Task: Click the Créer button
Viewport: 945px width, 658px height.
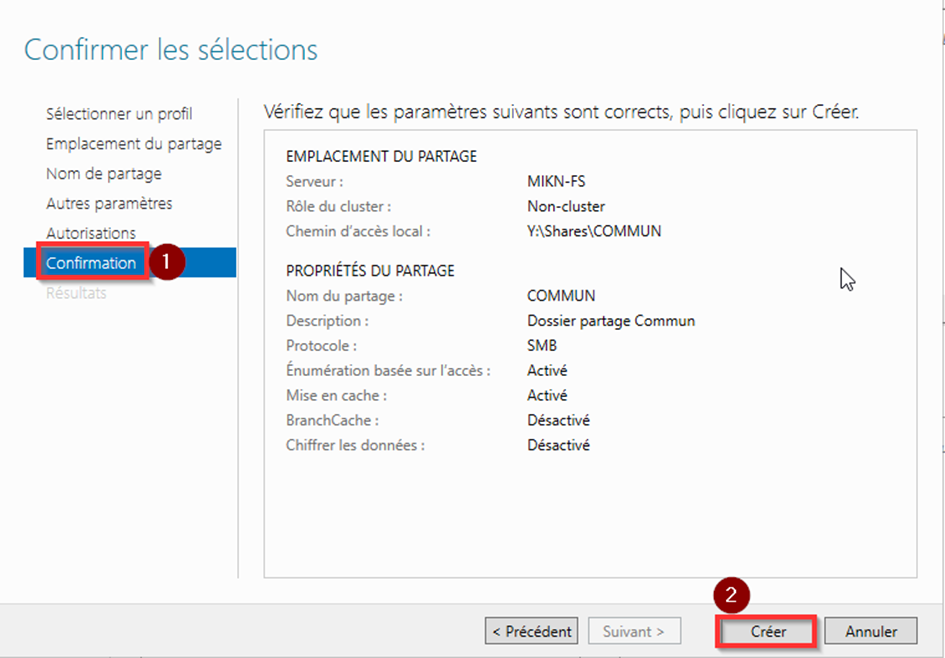Action: click(x=768, y=631)
